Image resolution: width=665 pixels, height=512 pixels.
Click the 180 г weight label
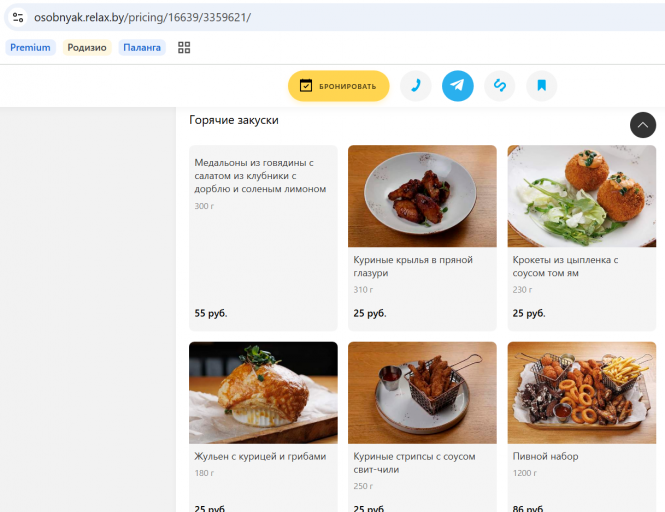pos(204,473)
